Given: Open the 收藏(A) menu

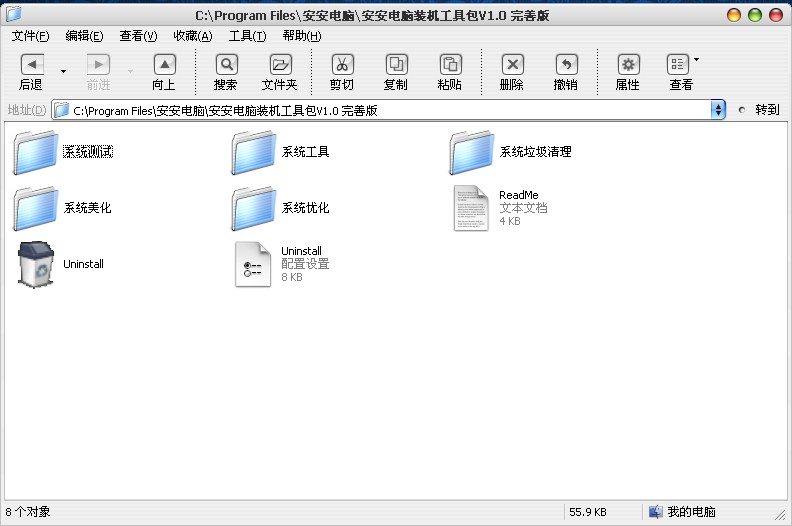Looking at the screenshot, I should [192, 36].
